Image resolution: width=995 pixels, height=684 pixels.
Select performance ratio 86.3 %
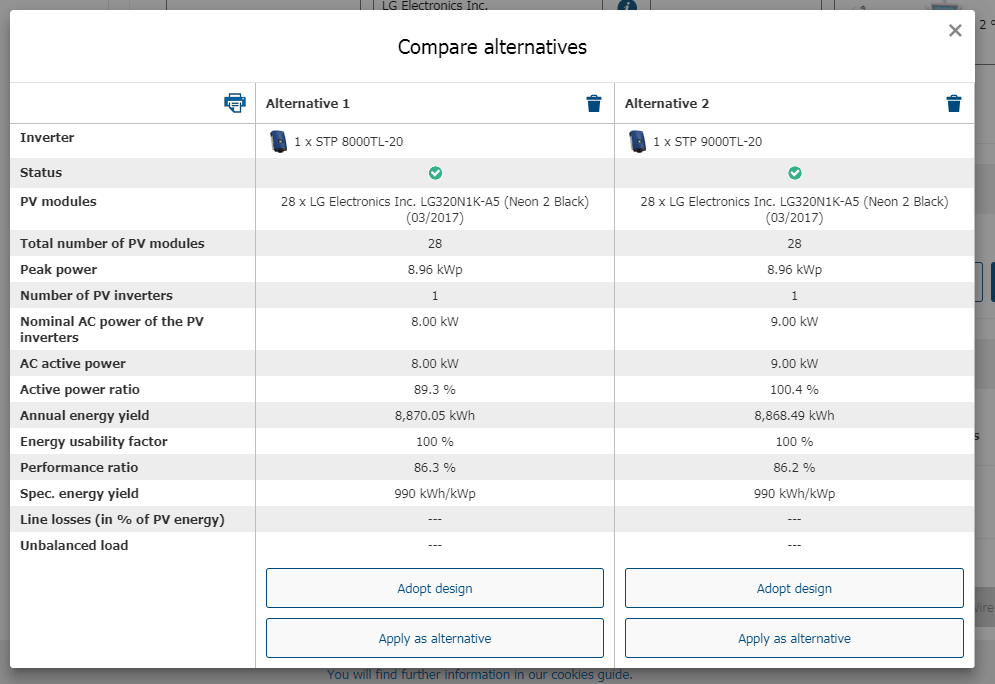point(435,468)
